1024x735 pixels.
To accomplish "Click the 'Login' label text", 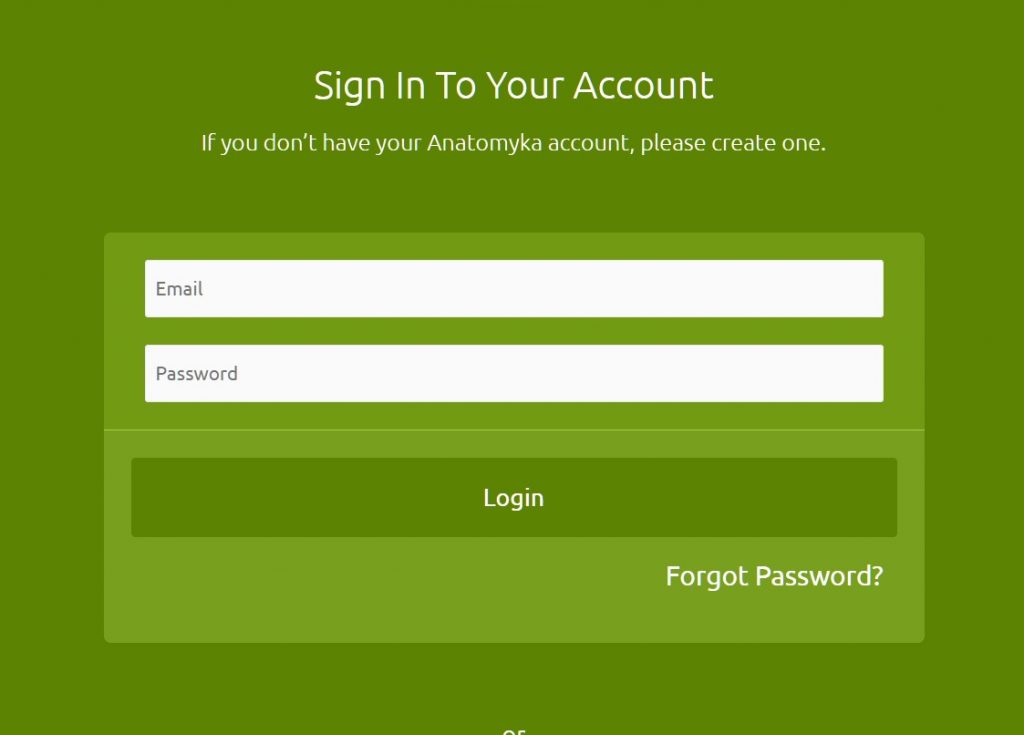I will coord(513,498).
